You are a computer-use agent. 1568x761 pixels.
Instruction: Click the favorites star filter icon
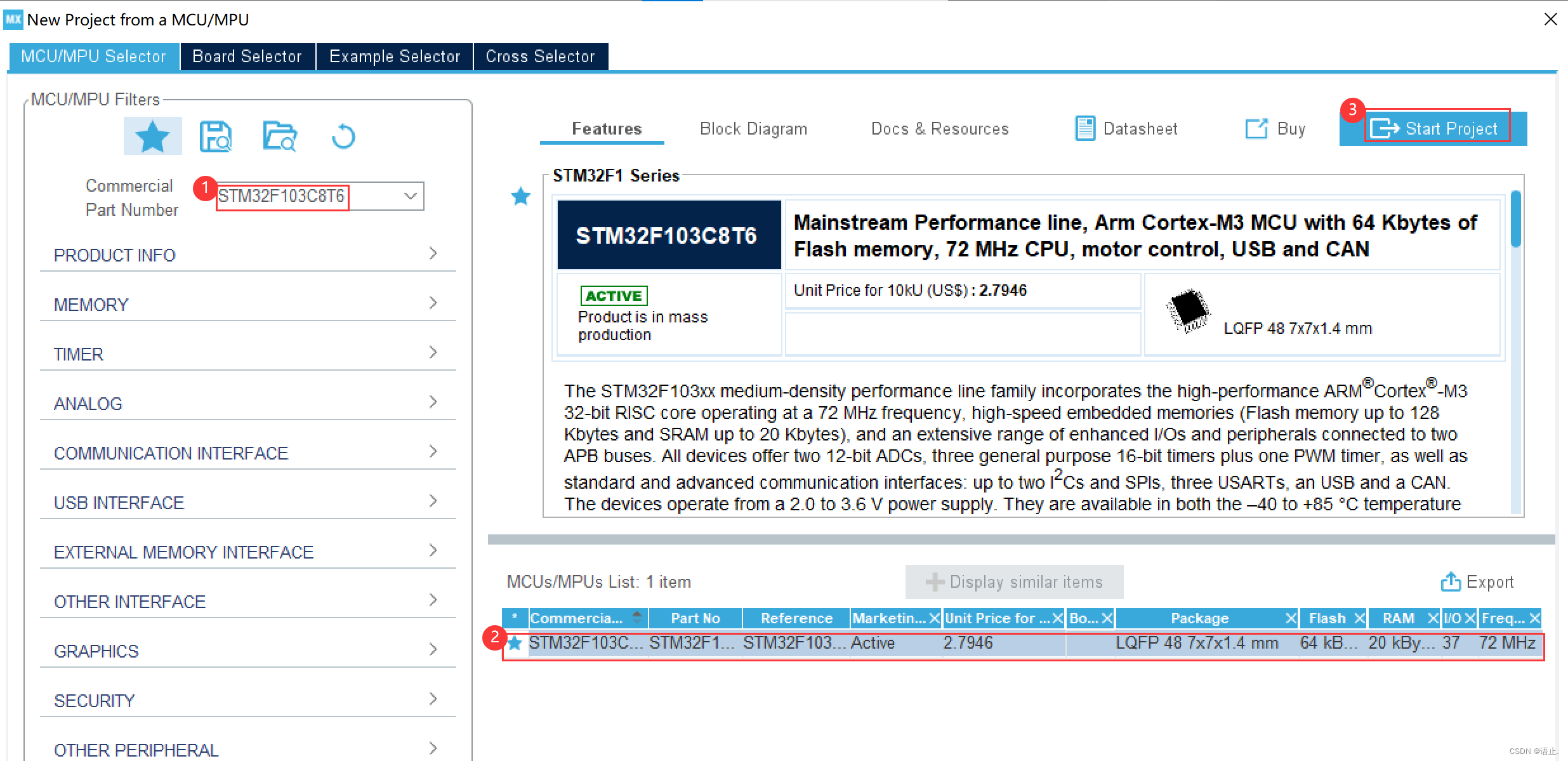click(152, 136)
